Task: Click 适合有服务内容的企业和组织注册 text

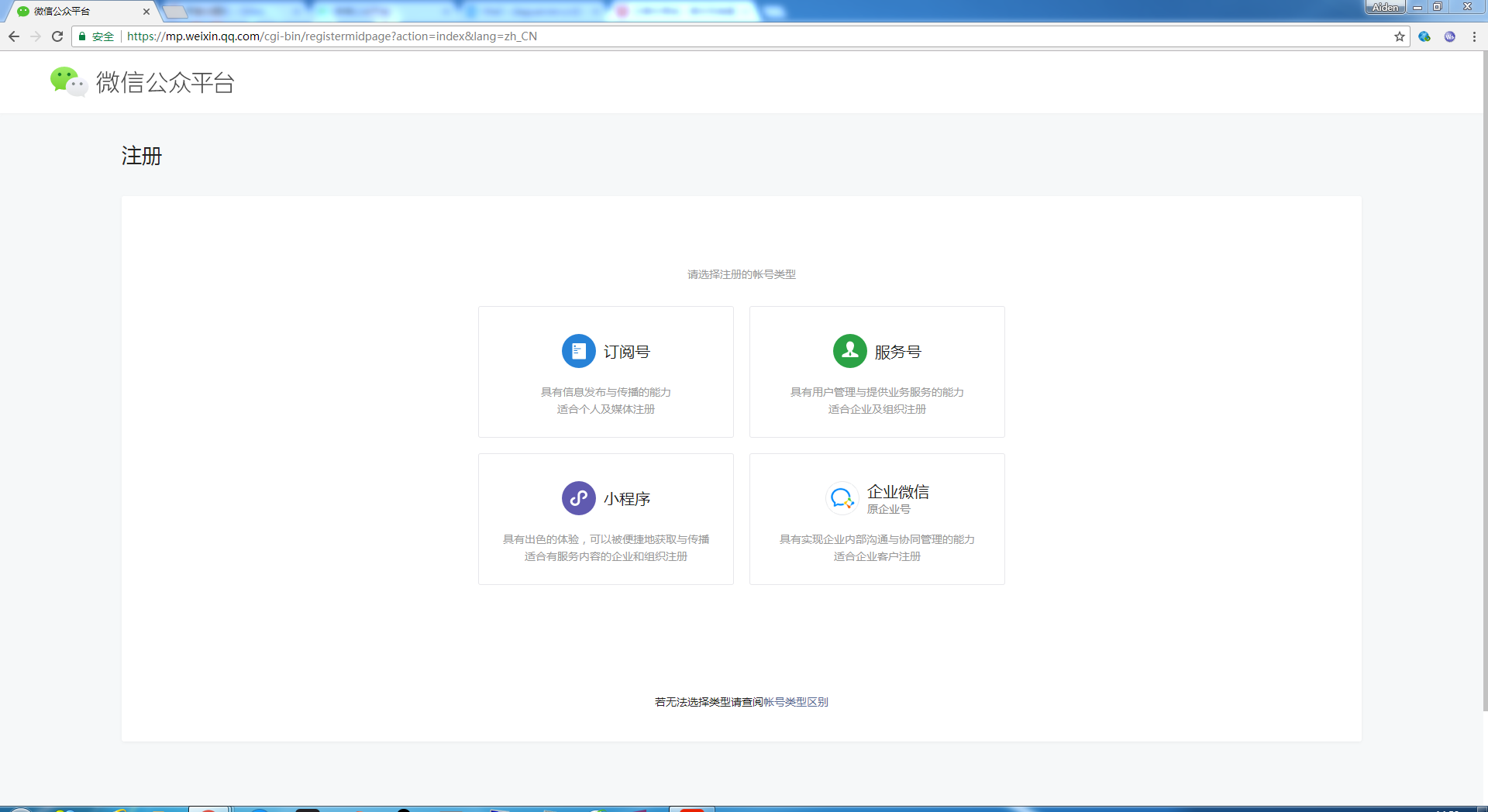Action: tap(606, 556)
